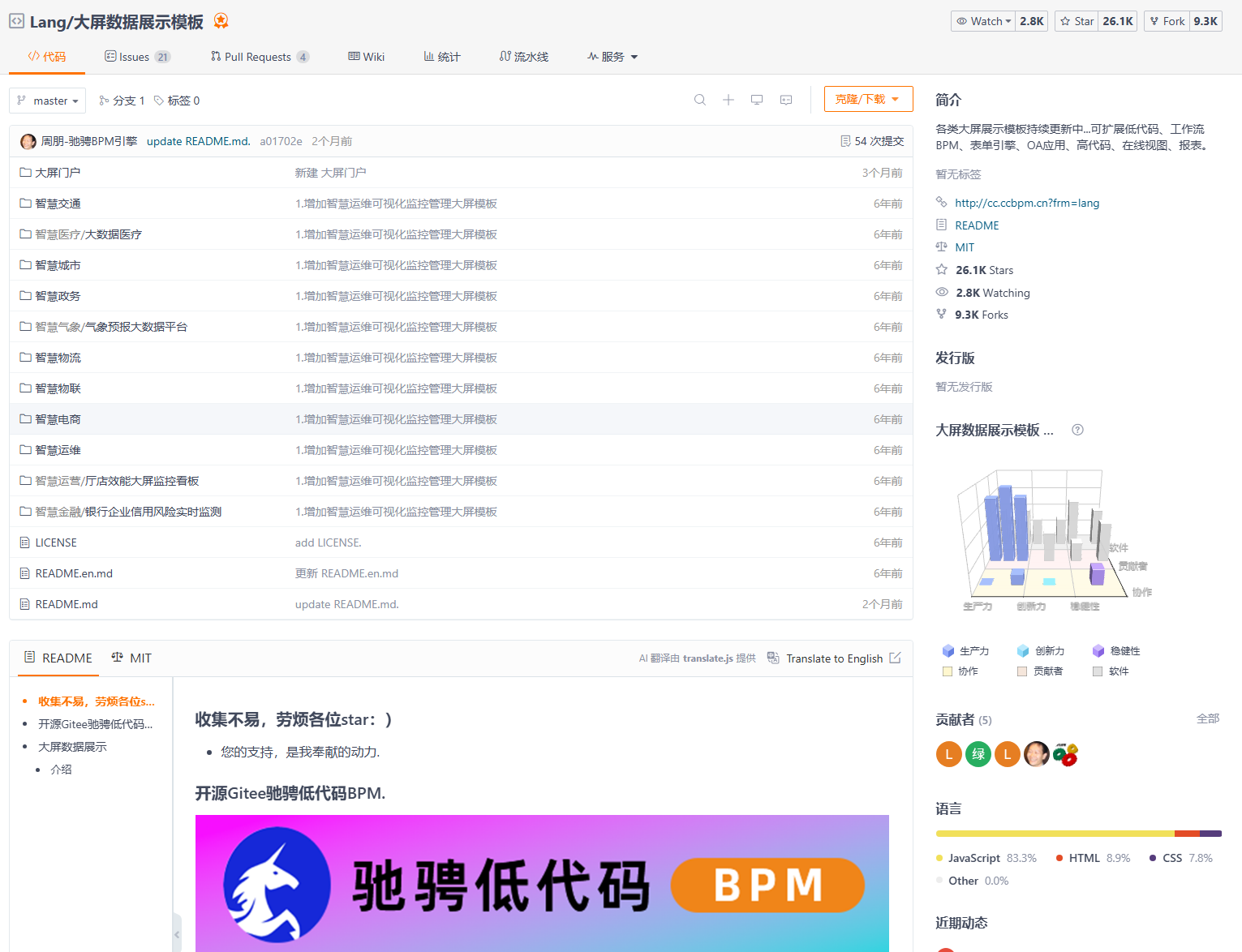This screenshot has height=952, width=1242.
Task: Expand the 克隆/下载 dropdown
Action: point(868,98)
